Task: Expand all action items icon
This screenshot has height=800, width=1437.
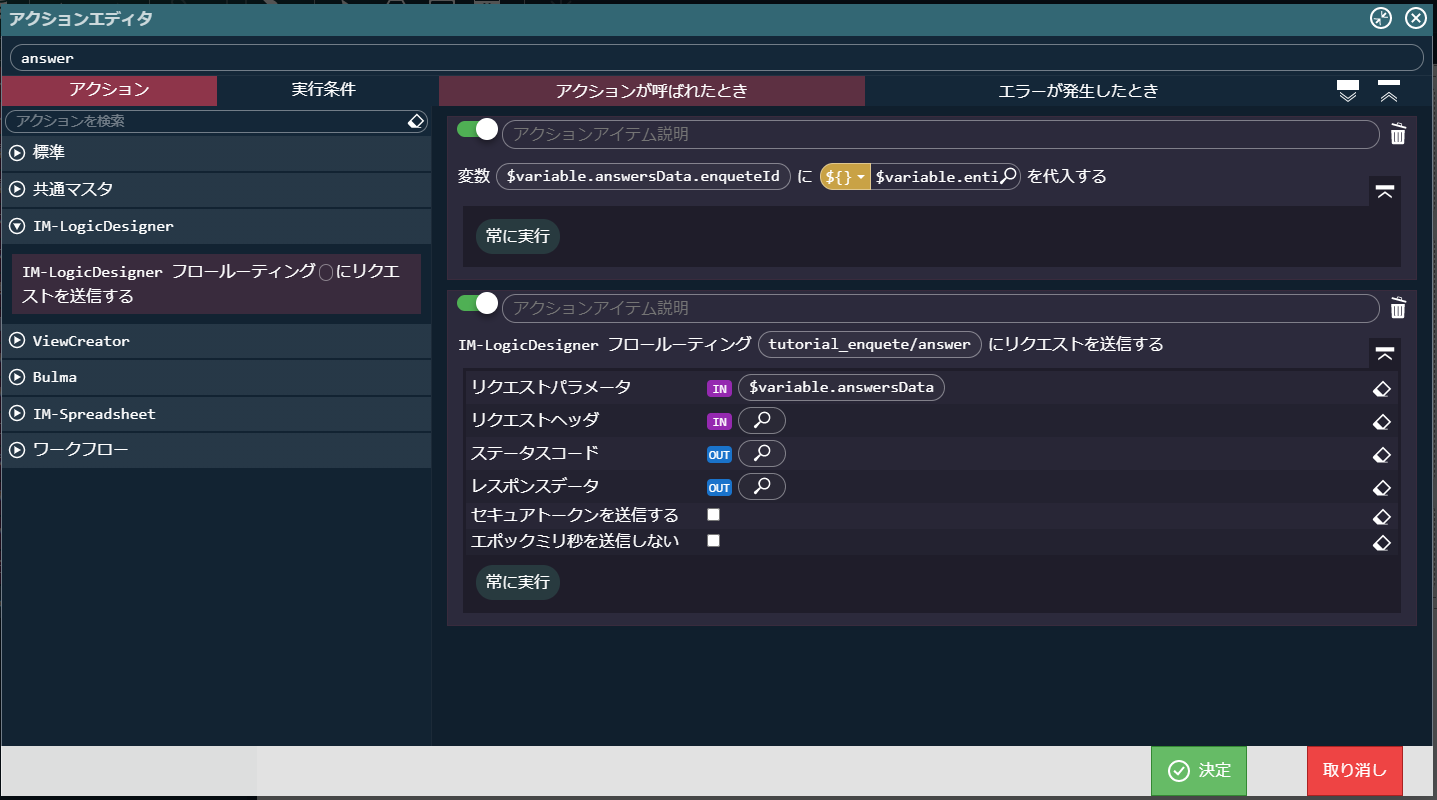Action: pyautogui.click(x=1348, y=91)
